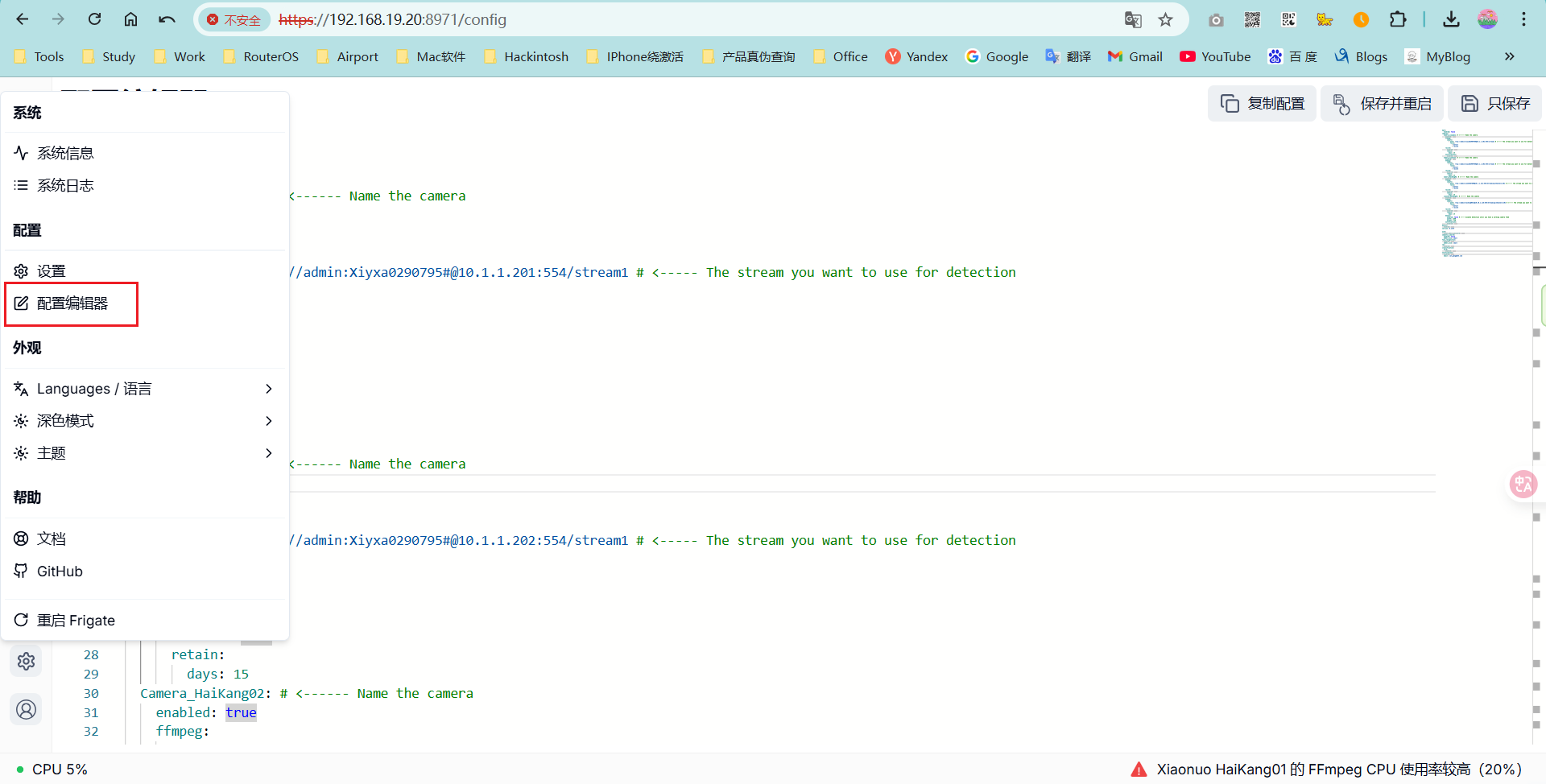Open the browser downloads icon
The width and height of the screenshot is (1546, 784).
tap(1451, 19)
